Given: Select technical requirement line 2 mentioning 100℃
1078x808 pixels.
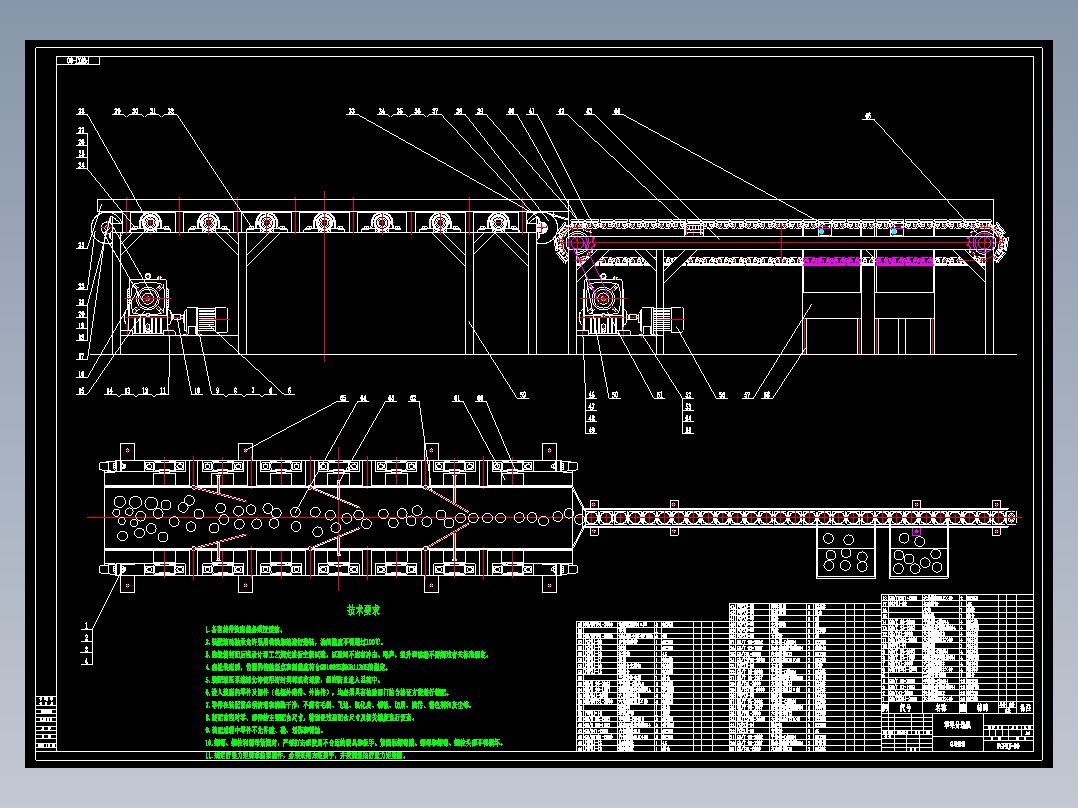Looking at the screenshot, I should (x=294, y=642).
